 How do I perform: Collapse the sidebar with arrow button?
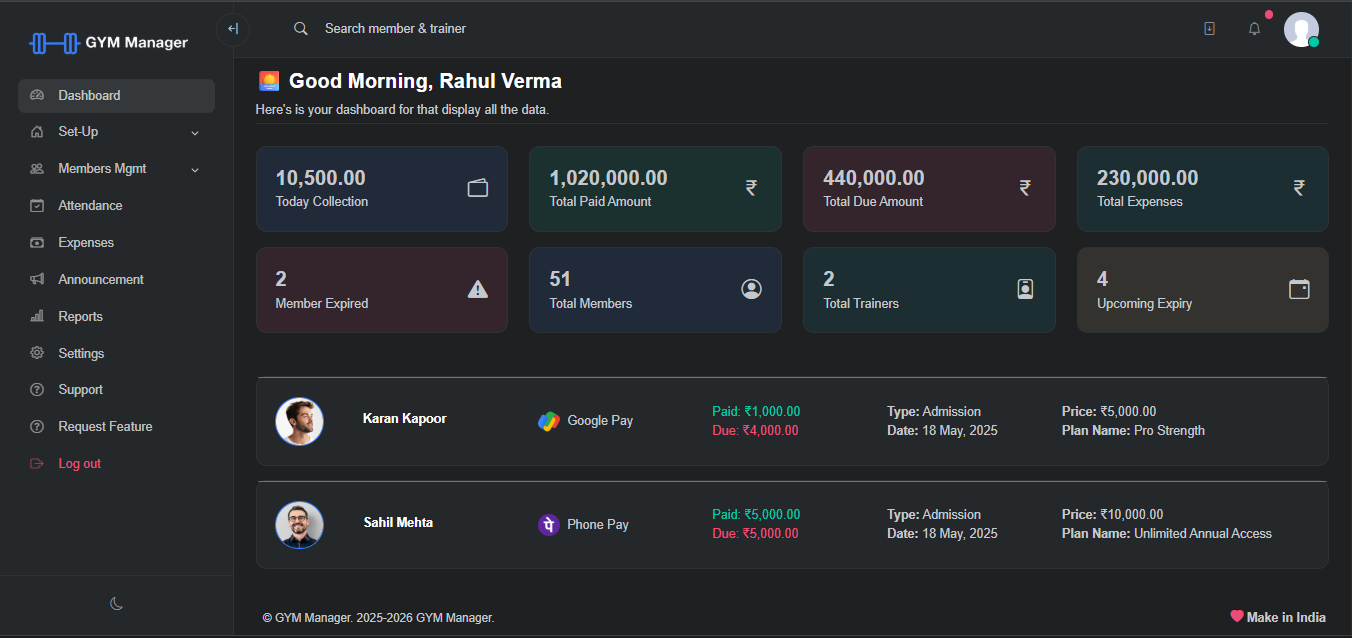(233, 29)
